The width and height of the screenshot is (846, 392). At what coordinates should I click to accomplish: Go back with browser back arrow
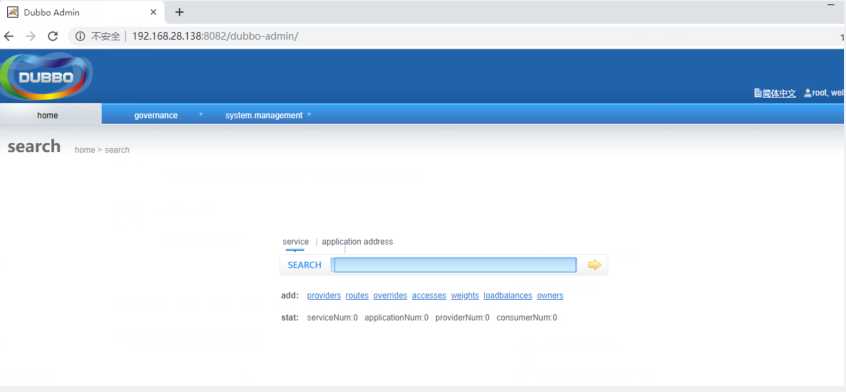9,36
